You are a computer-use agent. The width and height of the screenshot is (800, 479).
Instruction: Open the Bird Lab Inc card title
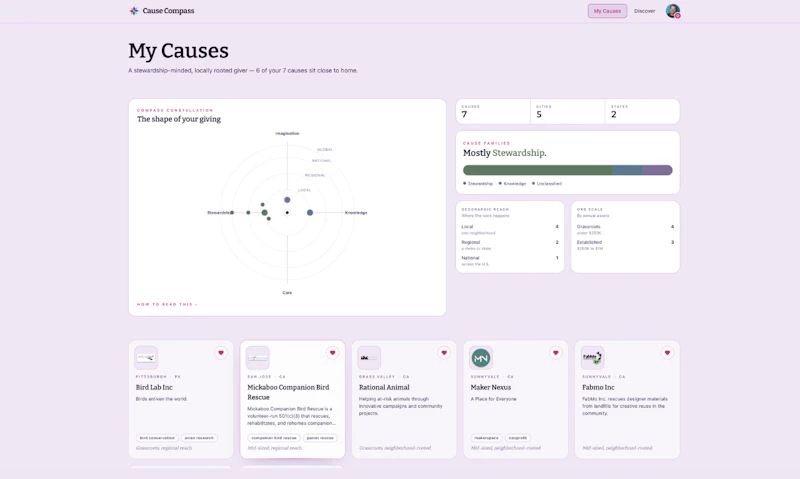154,387
